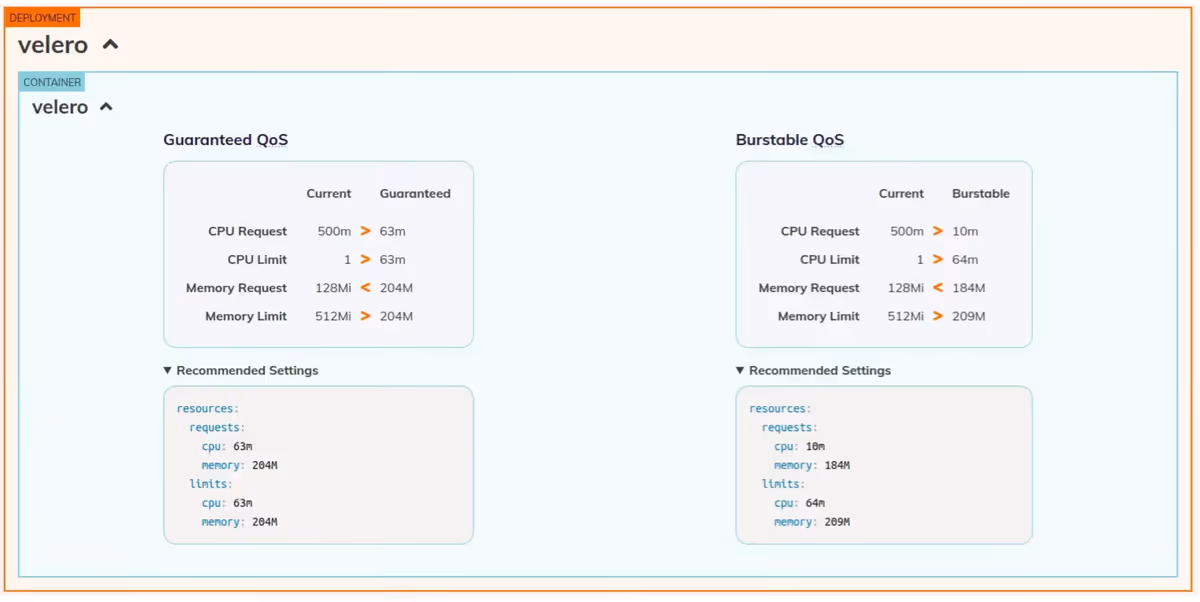Click the Burstable QoS heading
This screenshot has height=602, width=1200.
[x=790, y=140]
